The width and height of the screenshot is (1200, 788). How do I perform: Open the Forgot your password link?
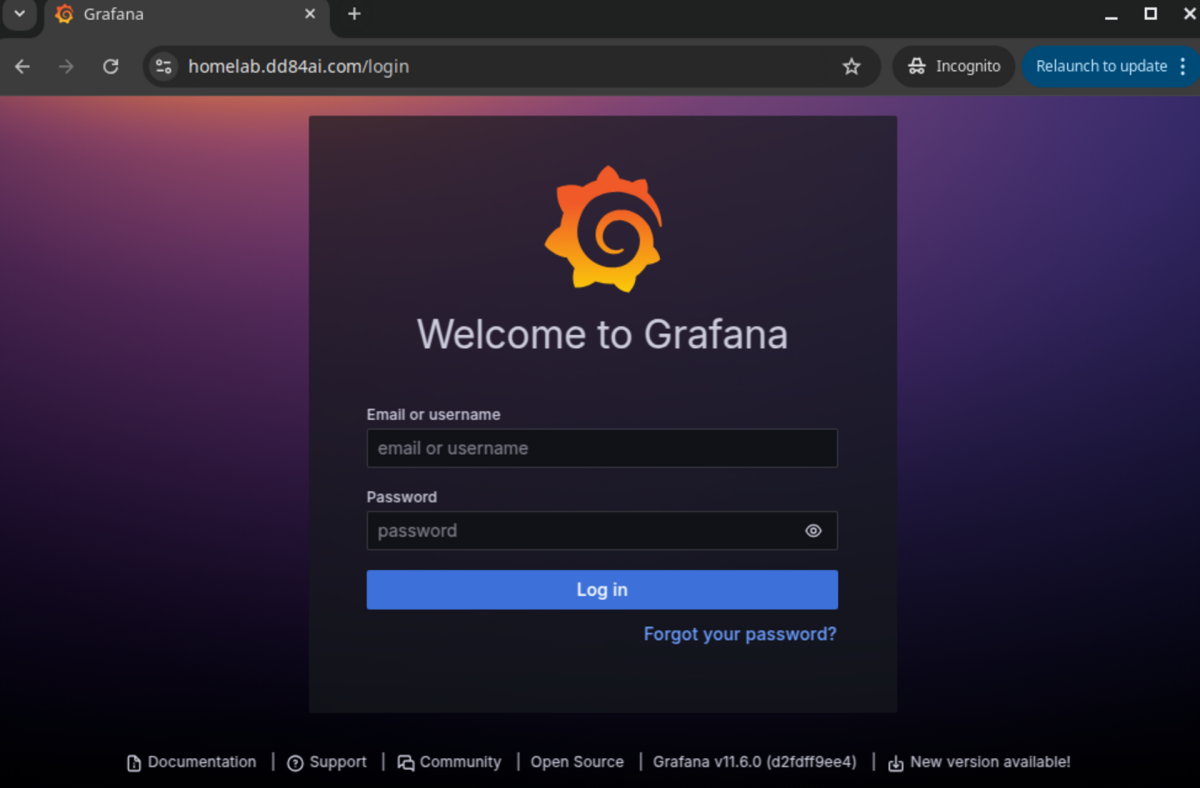pyautogui.click(x=739, y=634)
